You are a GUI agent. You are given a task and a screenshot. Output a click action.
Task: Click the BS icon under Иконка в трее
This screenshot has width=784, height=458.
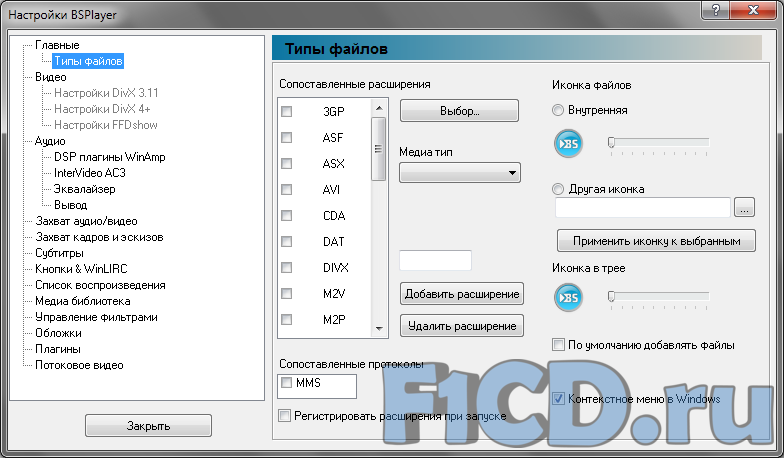[568, 298]
